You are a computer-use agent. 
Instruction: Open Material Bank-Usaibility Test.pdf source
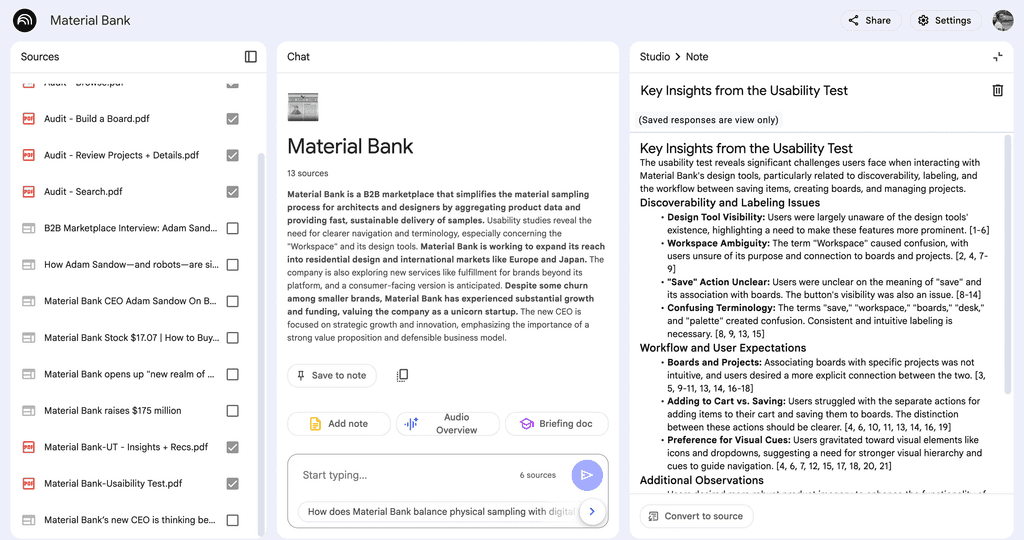113,484
